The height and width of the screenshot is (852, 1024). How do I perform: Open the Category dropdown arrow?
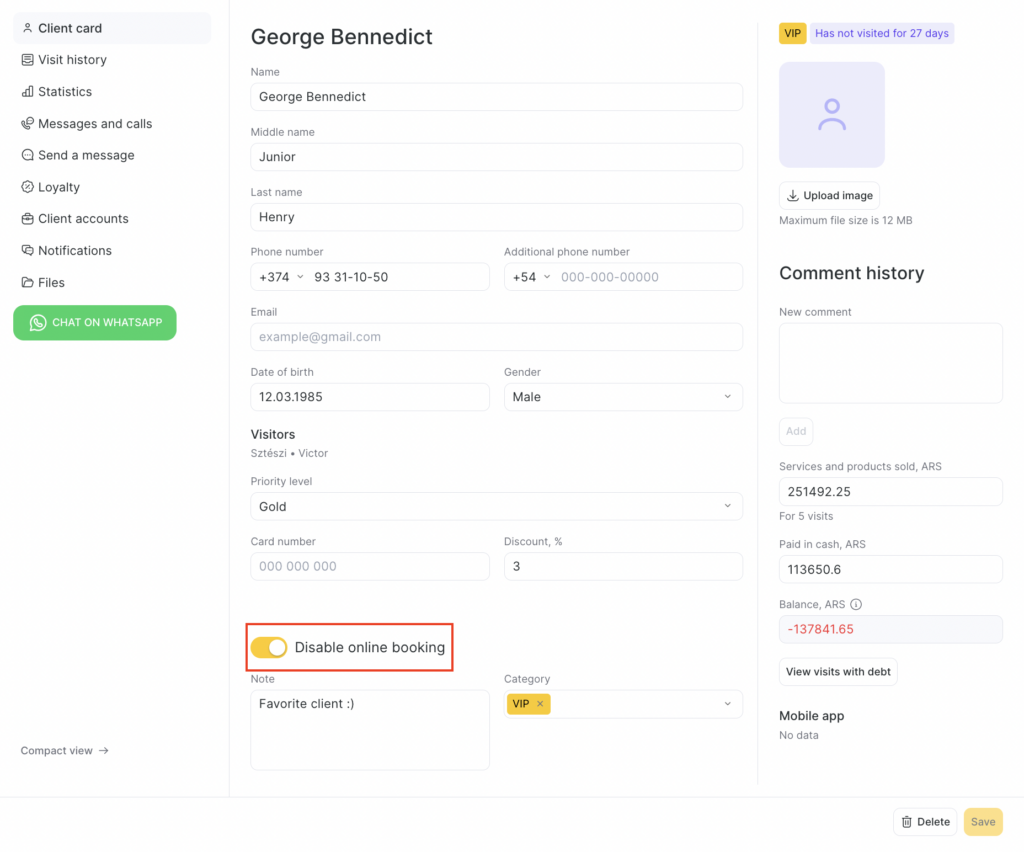click(x=727, y=704)
